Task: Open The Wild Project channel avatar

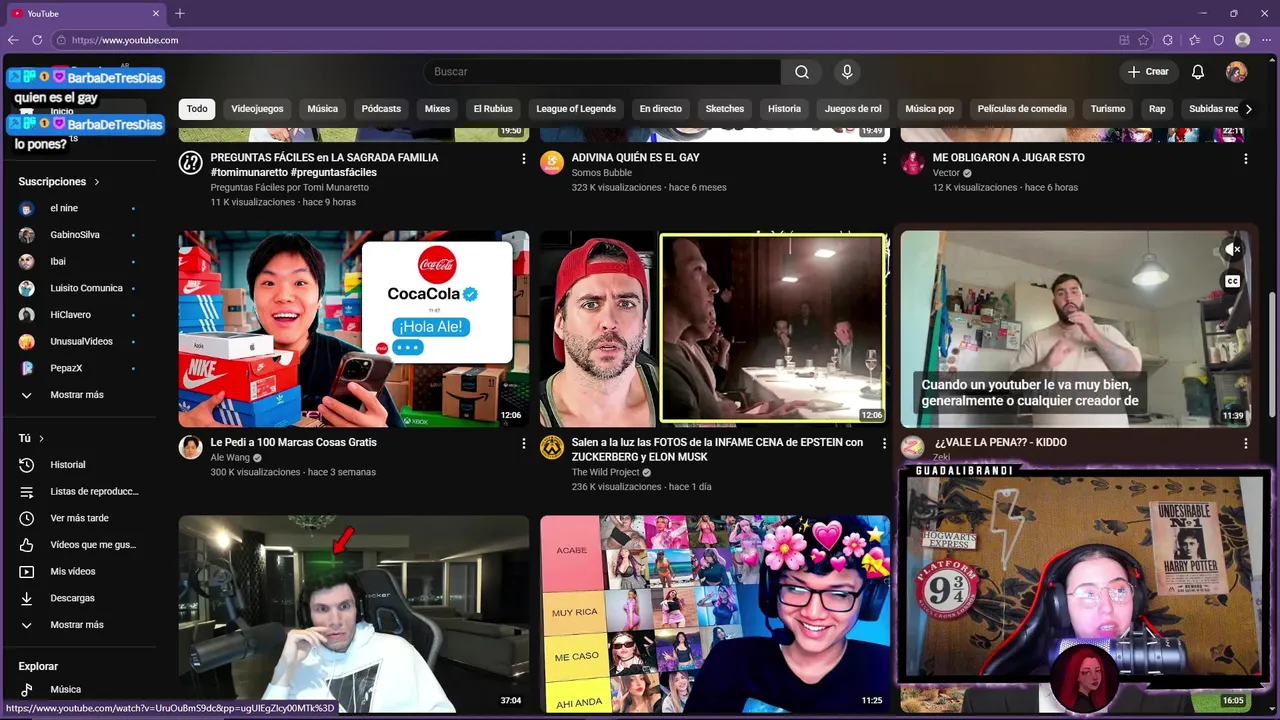Action: [552, 447]
